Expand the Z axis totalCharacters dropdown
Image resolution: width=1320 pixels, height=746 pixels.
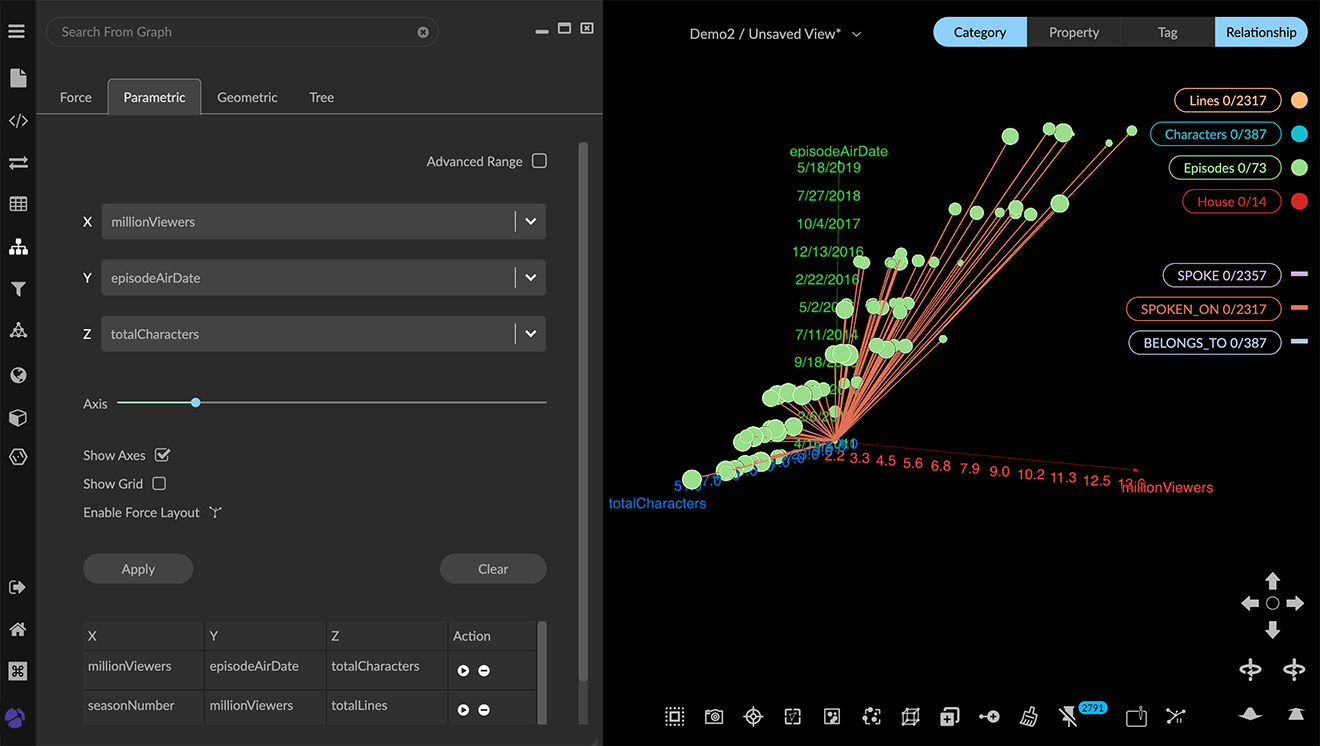click(x=530, y=334)
